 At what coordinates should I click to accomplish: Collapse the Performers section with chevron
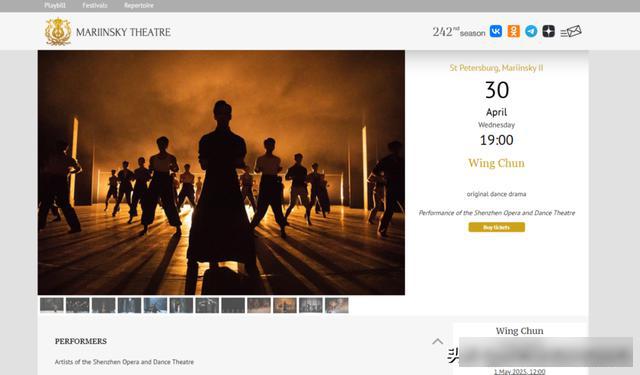click(438, 341)
